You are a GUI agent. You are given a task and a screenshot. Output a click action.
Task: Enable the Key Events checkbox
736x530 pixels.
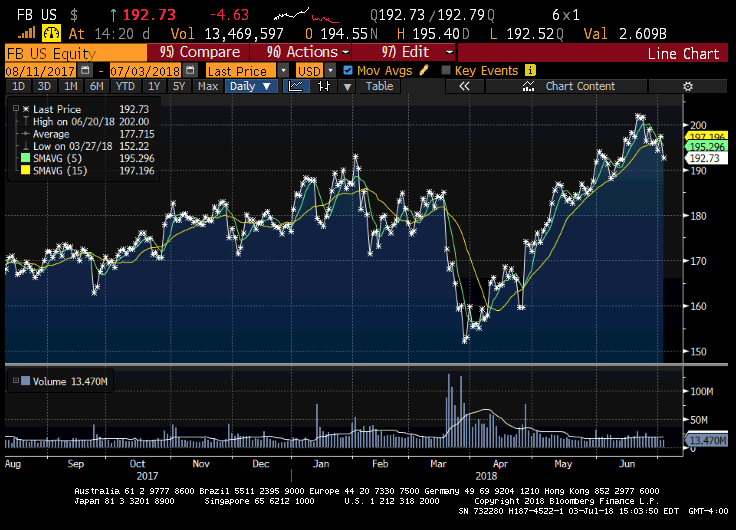click(x=446, y=70)
